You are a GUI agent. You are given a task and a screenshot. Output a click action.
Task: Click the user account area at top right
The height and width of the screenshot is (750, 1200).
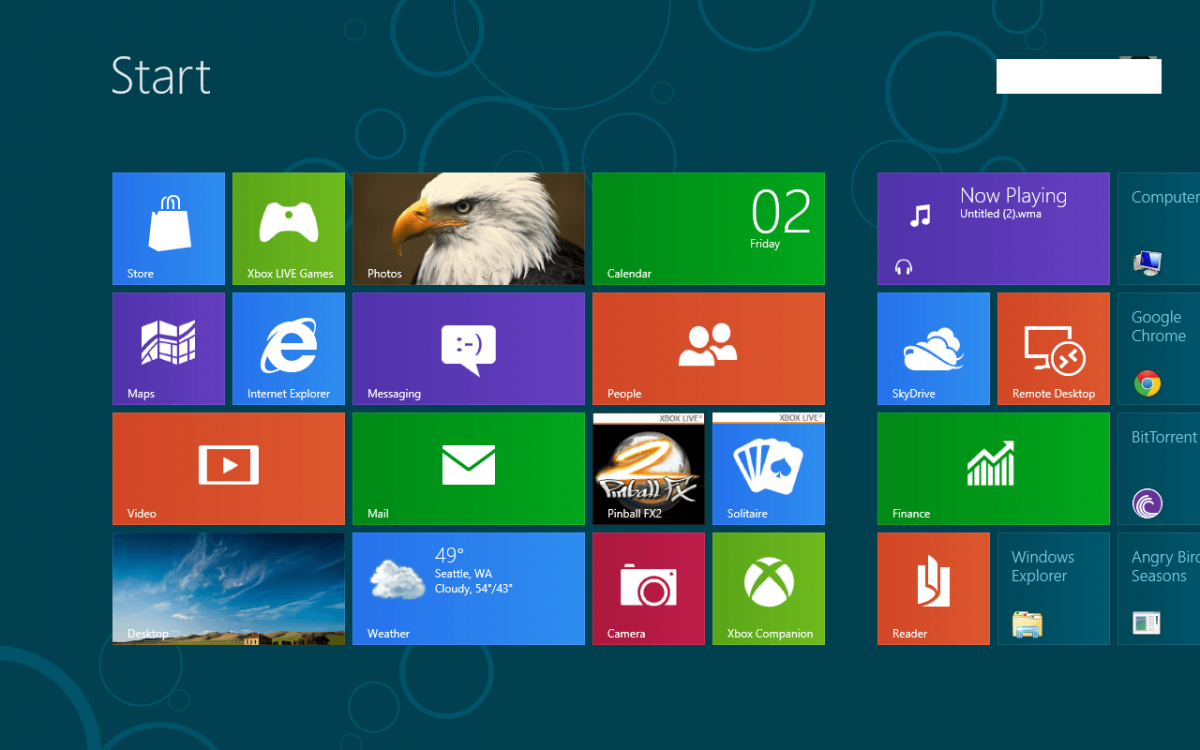(1078, 76)
